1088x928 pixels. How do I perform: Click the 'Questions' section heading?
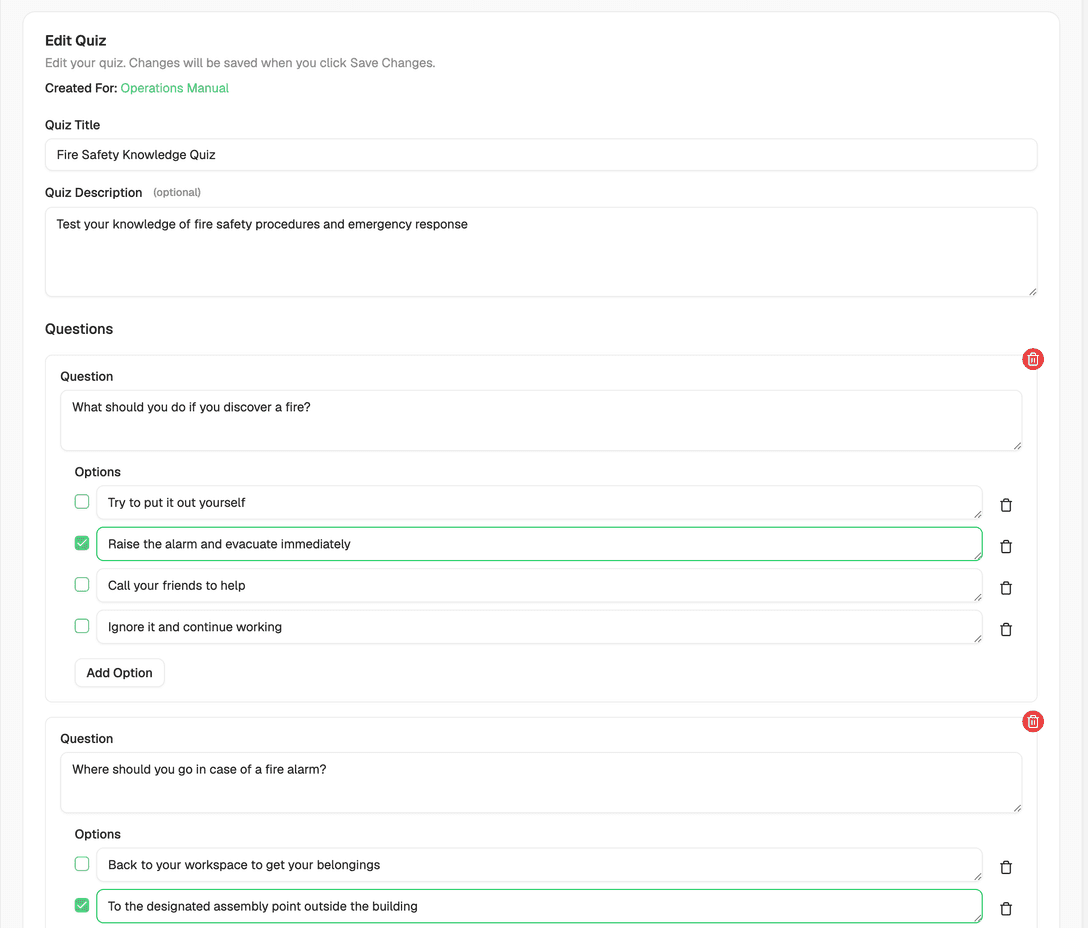pos(79,329)
